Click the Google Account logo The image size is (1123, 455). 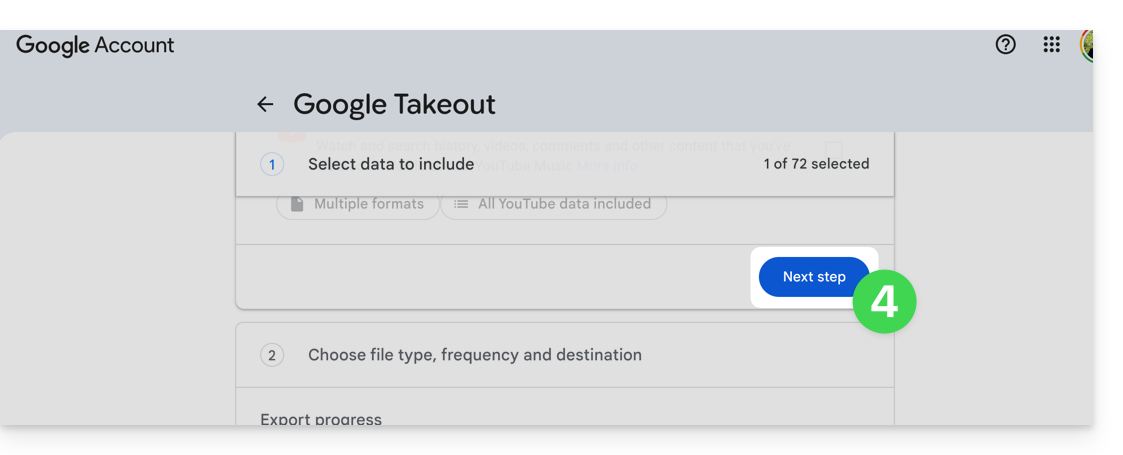pos(95,45)
